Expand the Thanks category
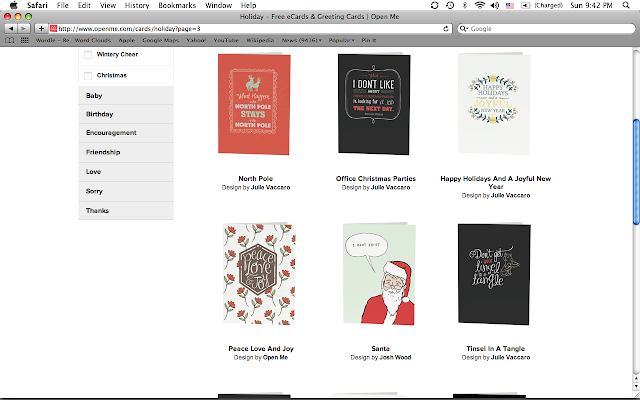The image size is (640, 400). (126, 211)
